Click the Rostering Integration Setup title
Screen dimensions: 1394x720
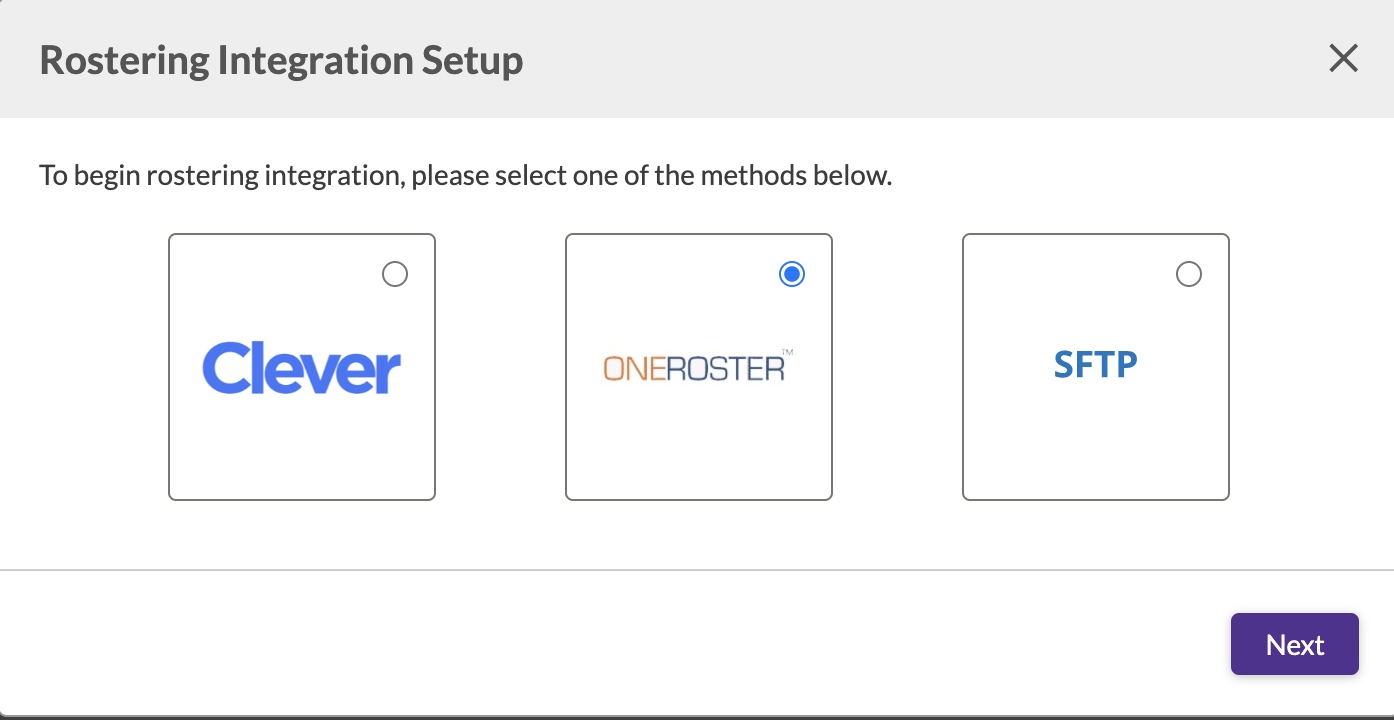coord(280,59)
